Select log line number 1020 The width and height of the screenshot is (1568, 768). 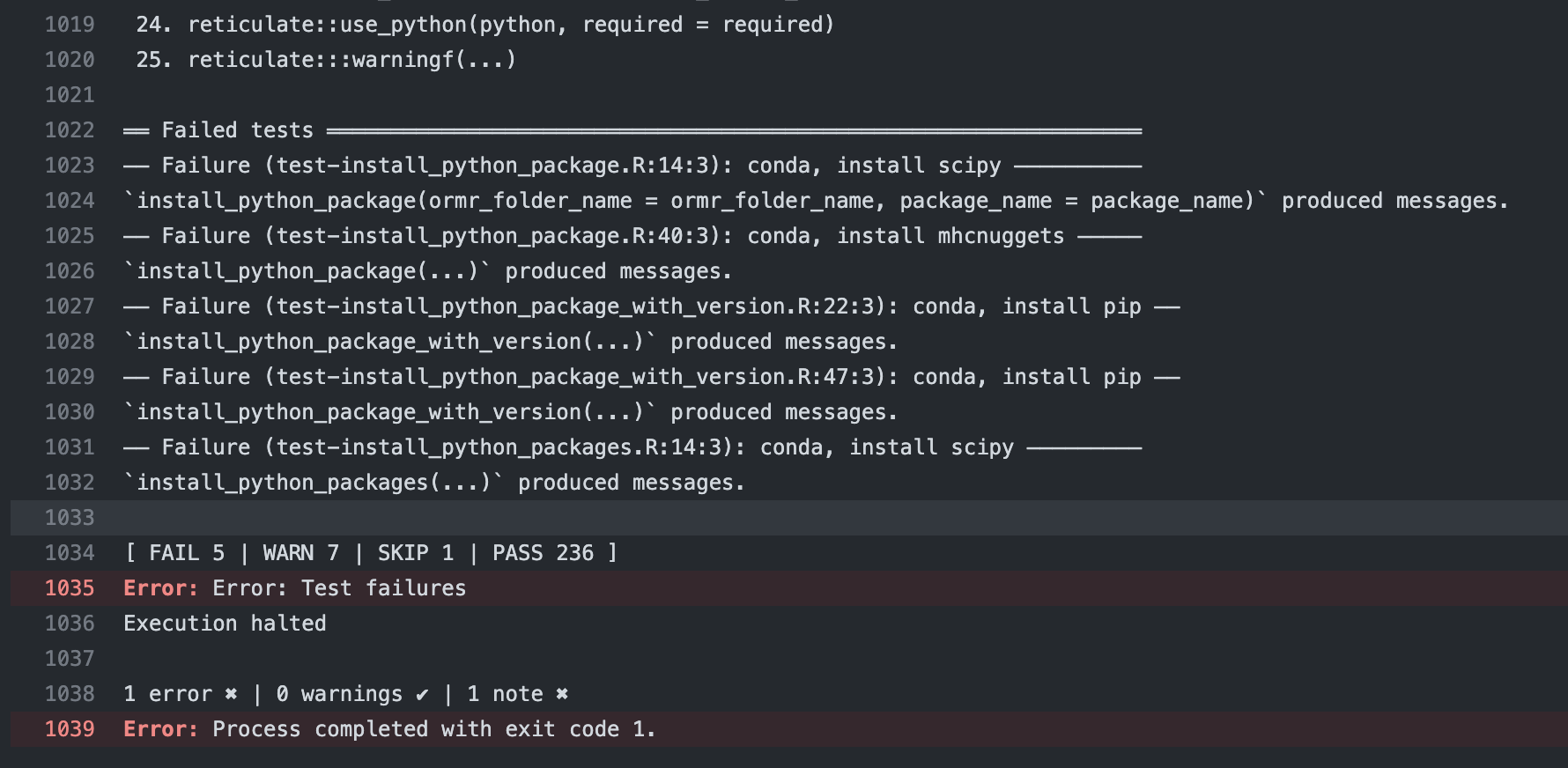click(70, 60)
